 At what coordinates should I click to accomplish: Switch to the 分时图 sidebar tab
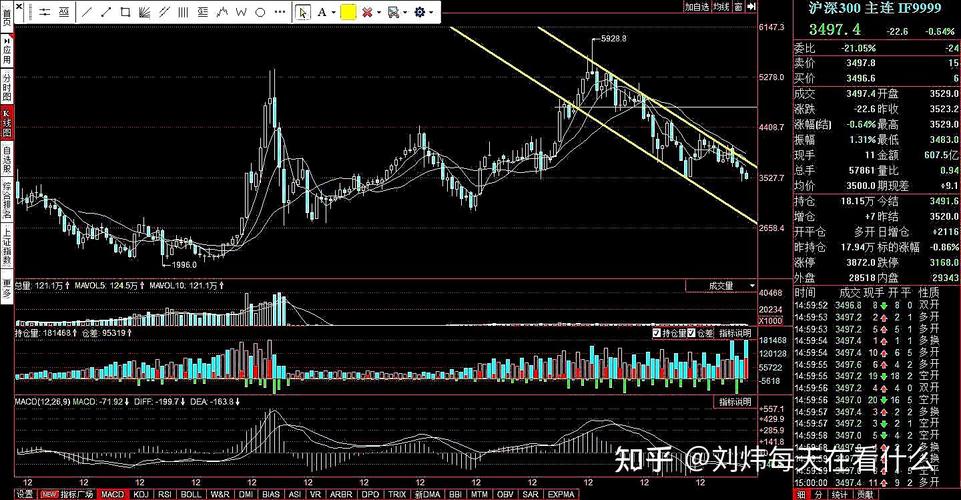tap(7, 88)
